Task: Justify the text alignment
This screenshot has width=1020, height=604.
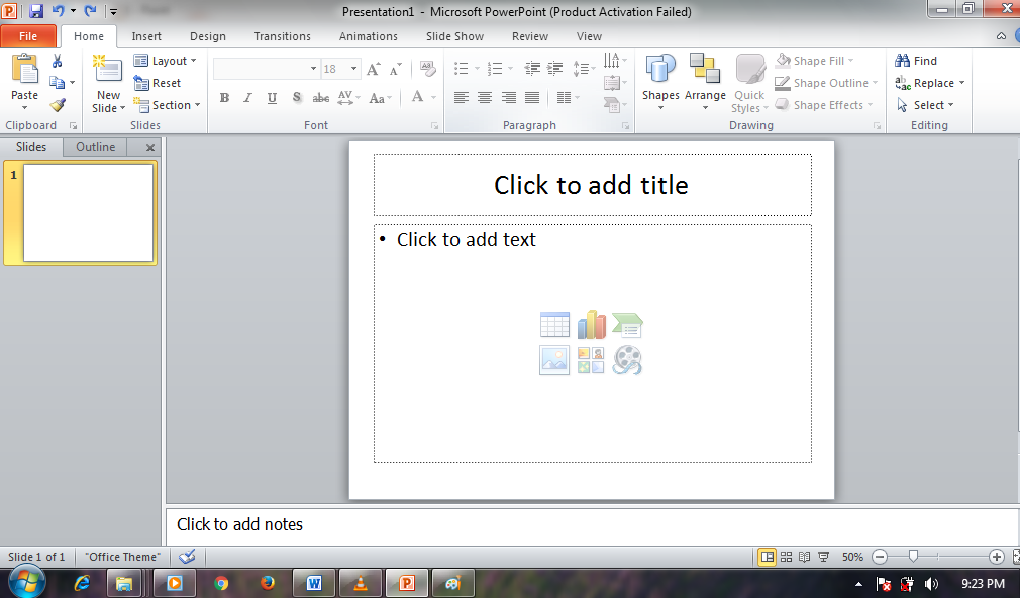Action: 532,98
